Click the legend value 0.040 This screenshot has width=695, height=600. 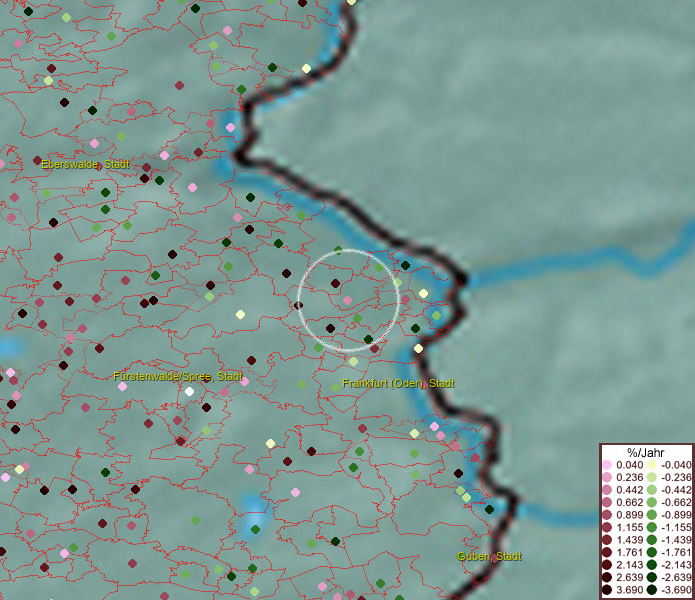point(629,465)
